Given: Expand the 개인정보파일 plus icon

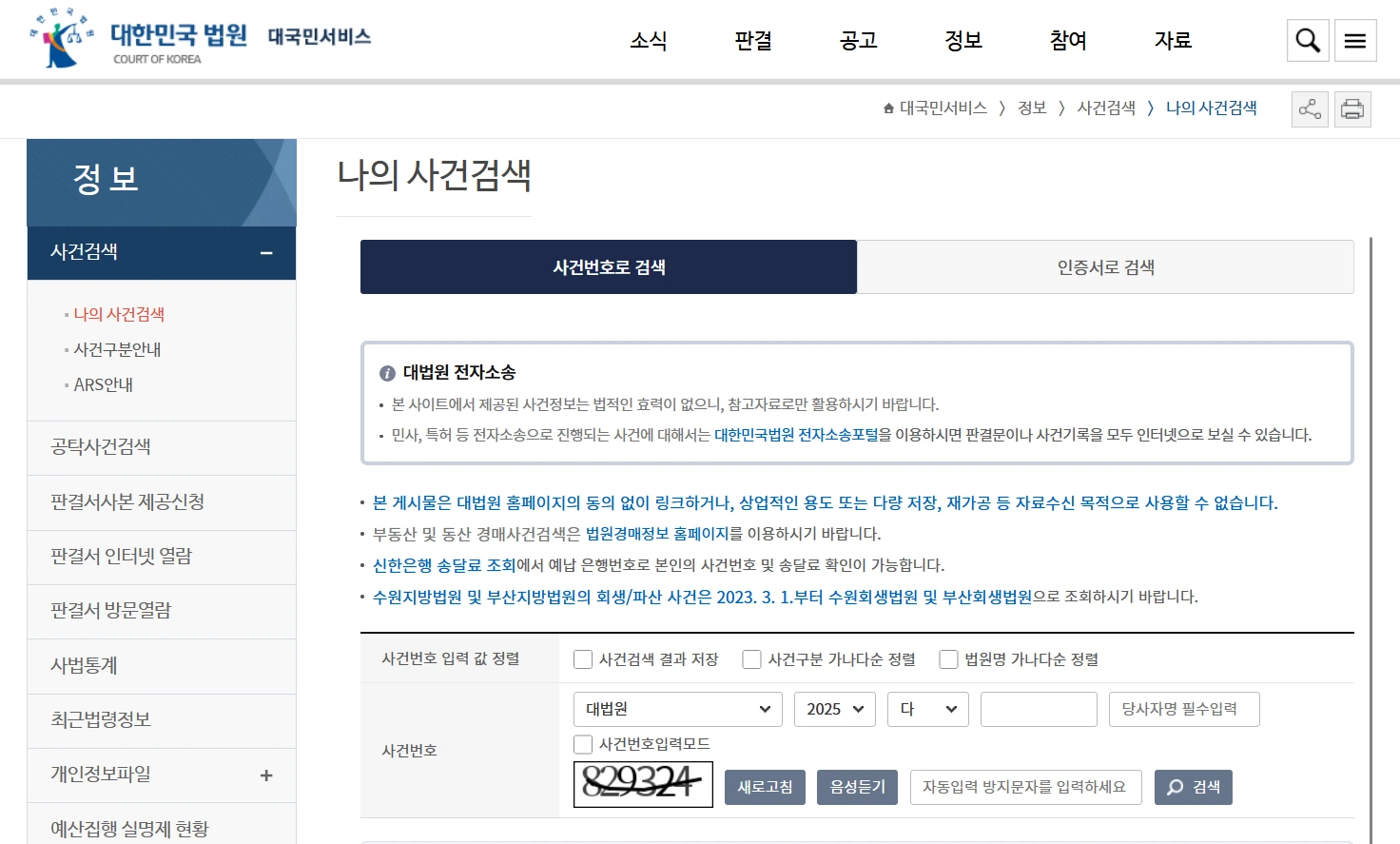Looking at the screenshot, I should coord(266,775).
